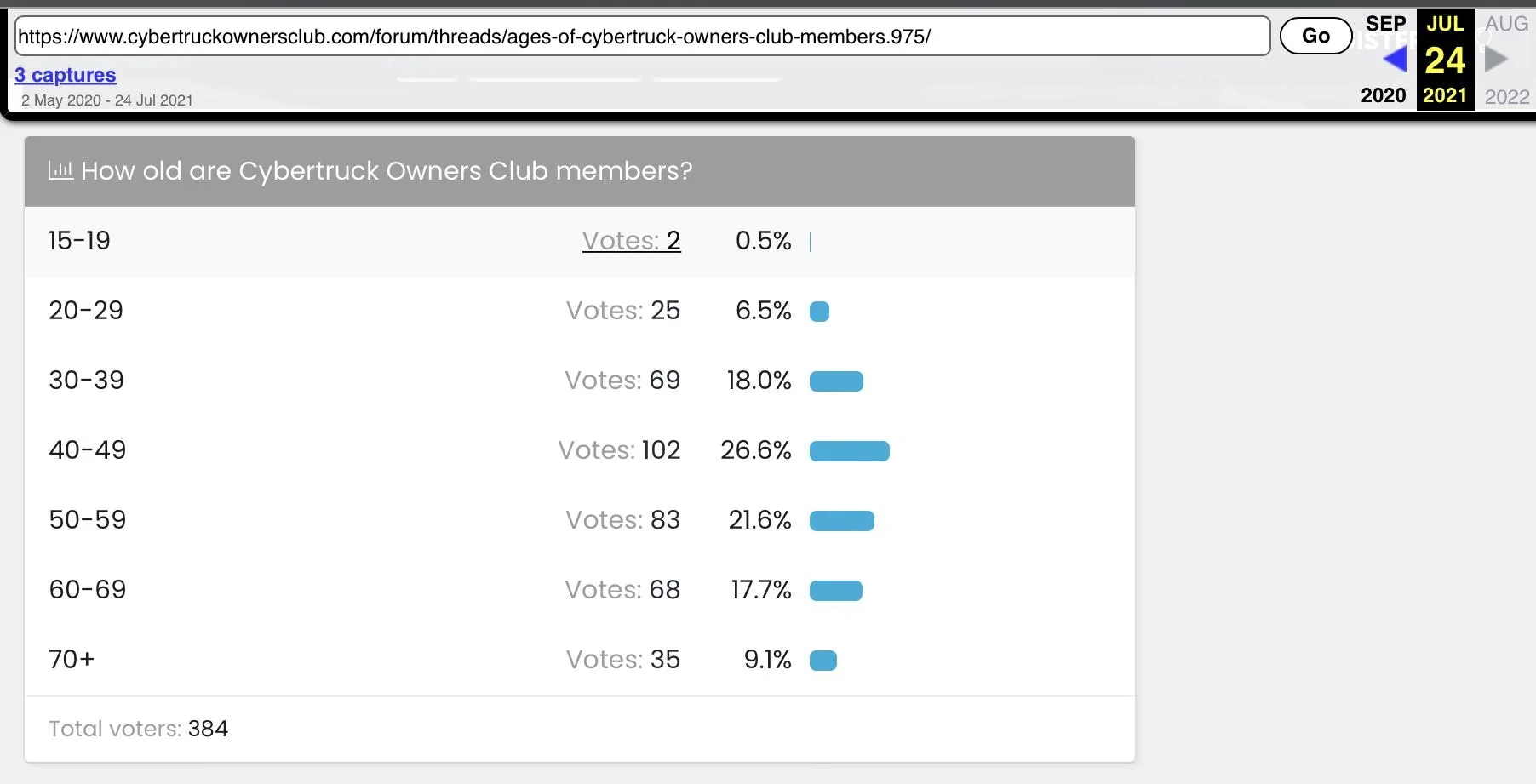Jump to year 2020 captures
Viewport: 1536px width, 784px height.
(1384, 95)
